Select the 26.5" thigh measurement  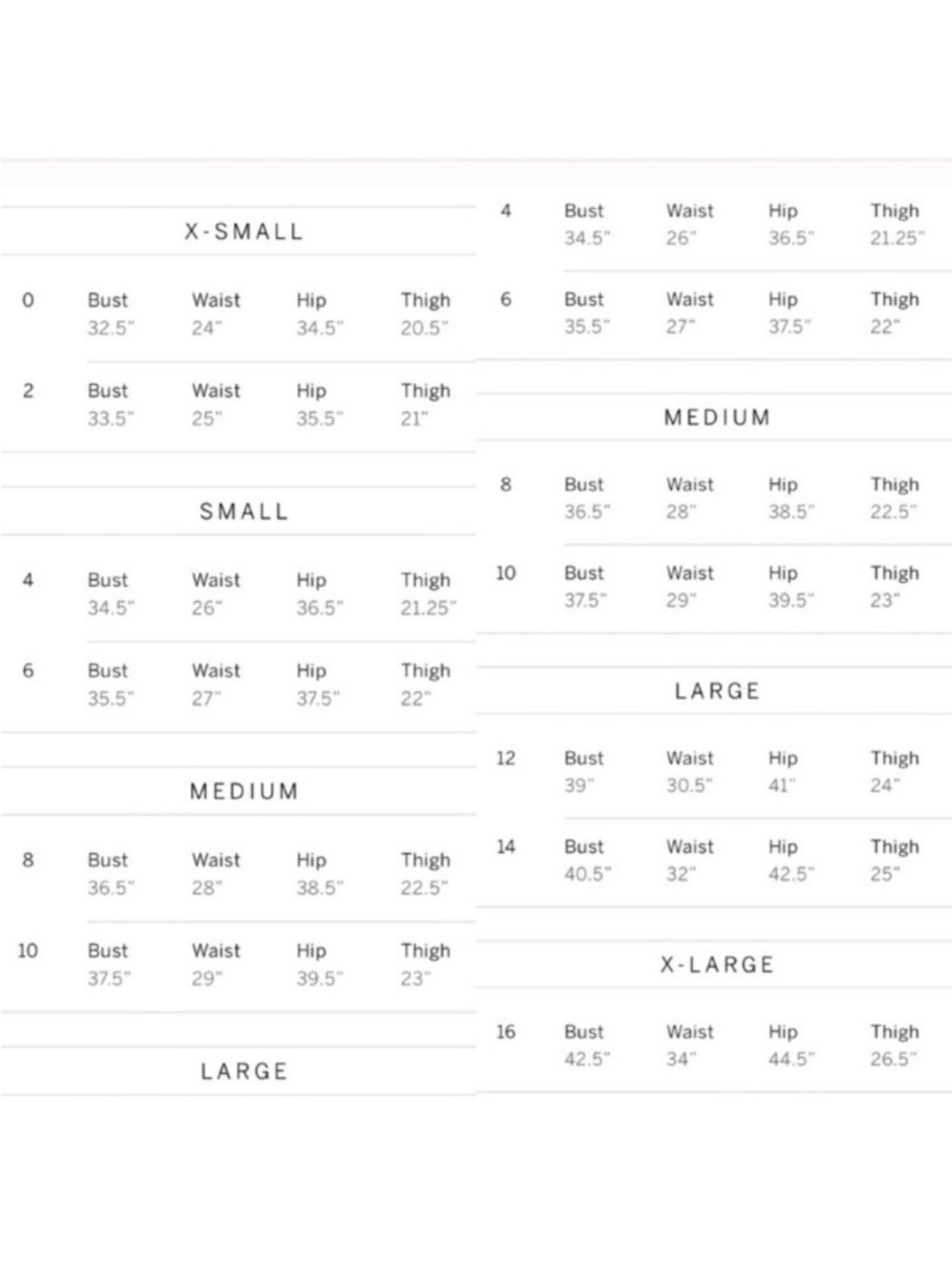pyautogui.click(x=893, y=1059)
